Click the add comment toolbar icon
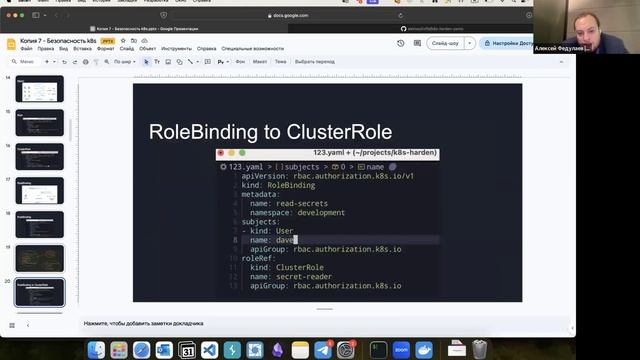Screen dimensions: 640x360 208,62
